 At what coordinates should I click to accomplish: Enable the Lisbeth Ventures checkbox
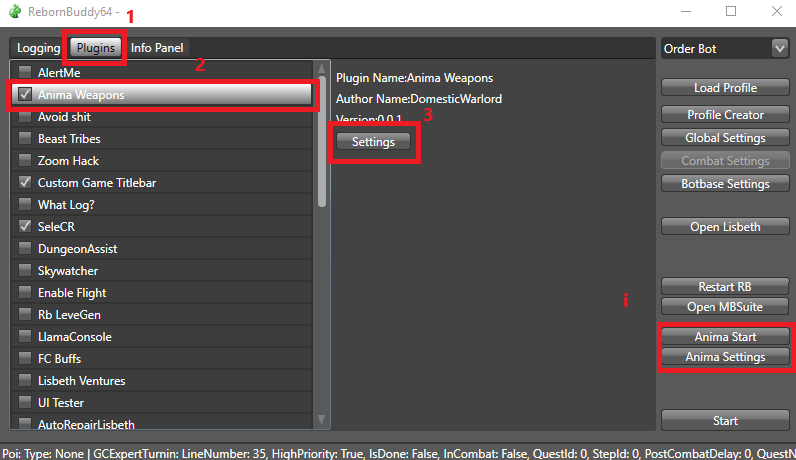[x=24, y=380]
